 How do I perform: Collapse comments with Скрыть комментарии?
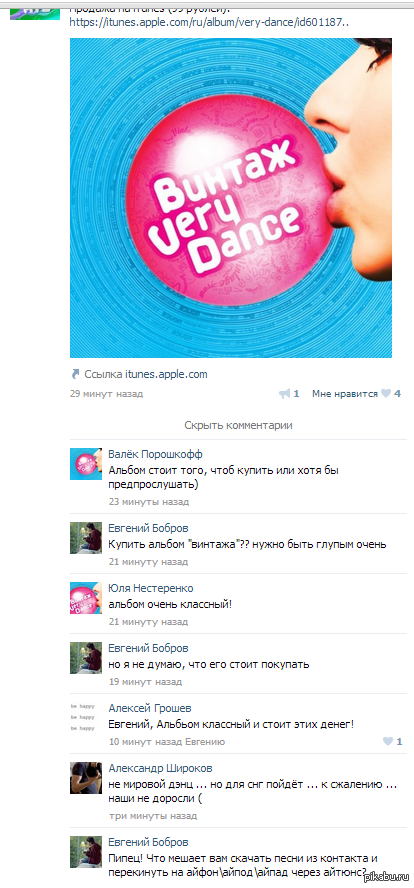238,425
